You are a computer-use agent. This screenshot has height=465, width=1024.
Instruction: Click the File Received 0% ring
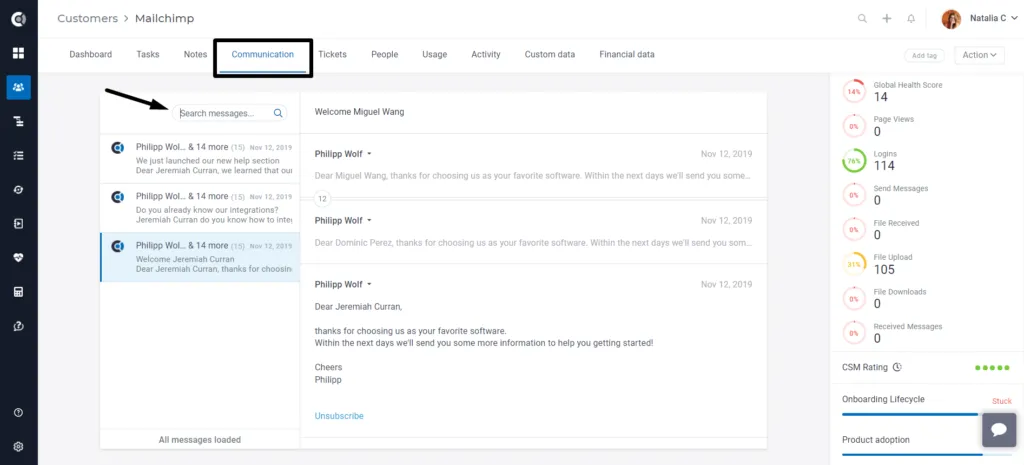pos(854,229)
